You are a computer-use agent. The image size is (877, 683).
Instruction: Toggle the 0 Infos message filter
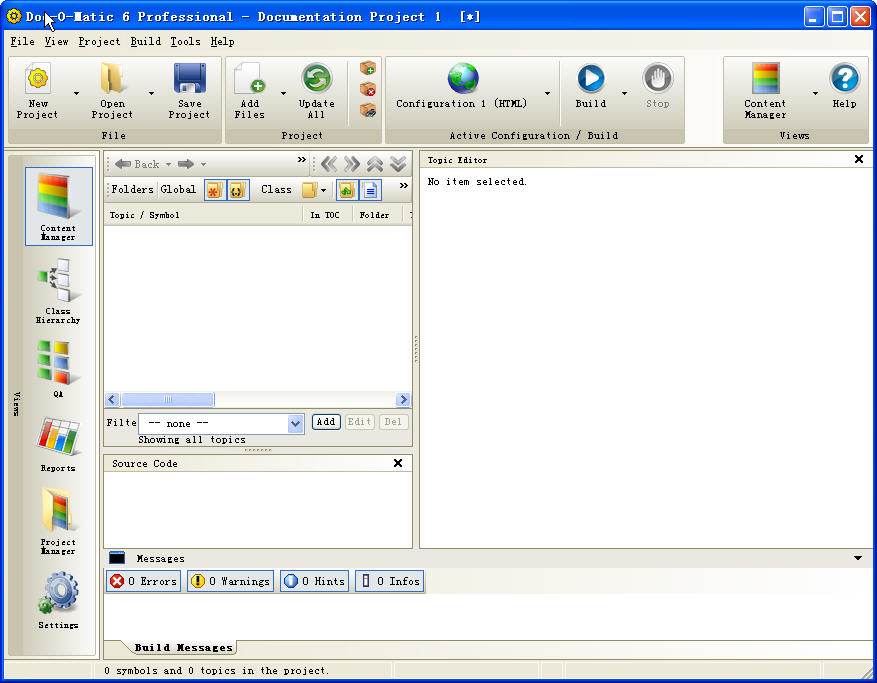tap(390, 581)
